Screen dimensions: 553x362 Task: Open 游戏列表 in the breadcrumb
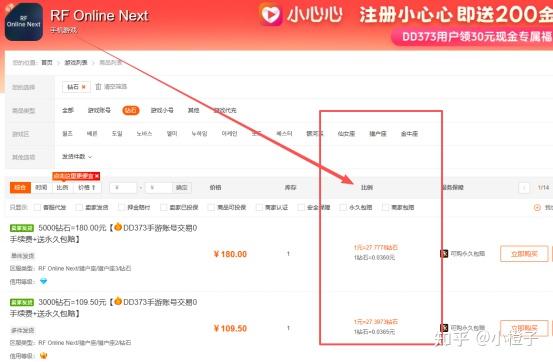point(76,62)
